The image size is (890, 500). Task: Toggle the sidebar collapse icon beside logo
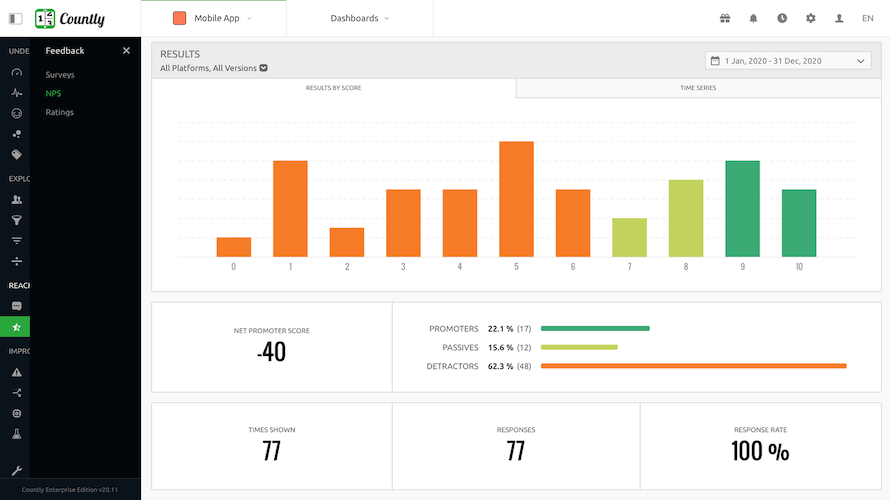[15, 18]
